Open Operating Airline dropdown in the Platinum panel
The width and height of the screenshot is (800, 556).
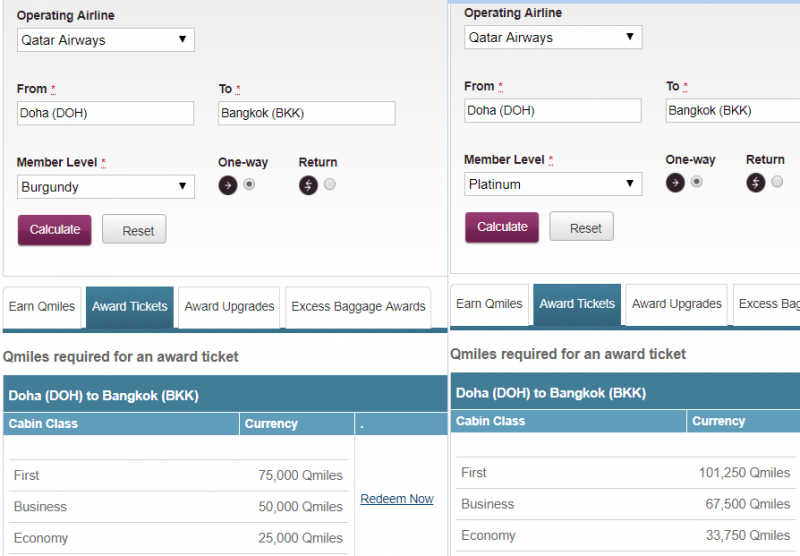(x=553, y=37)
